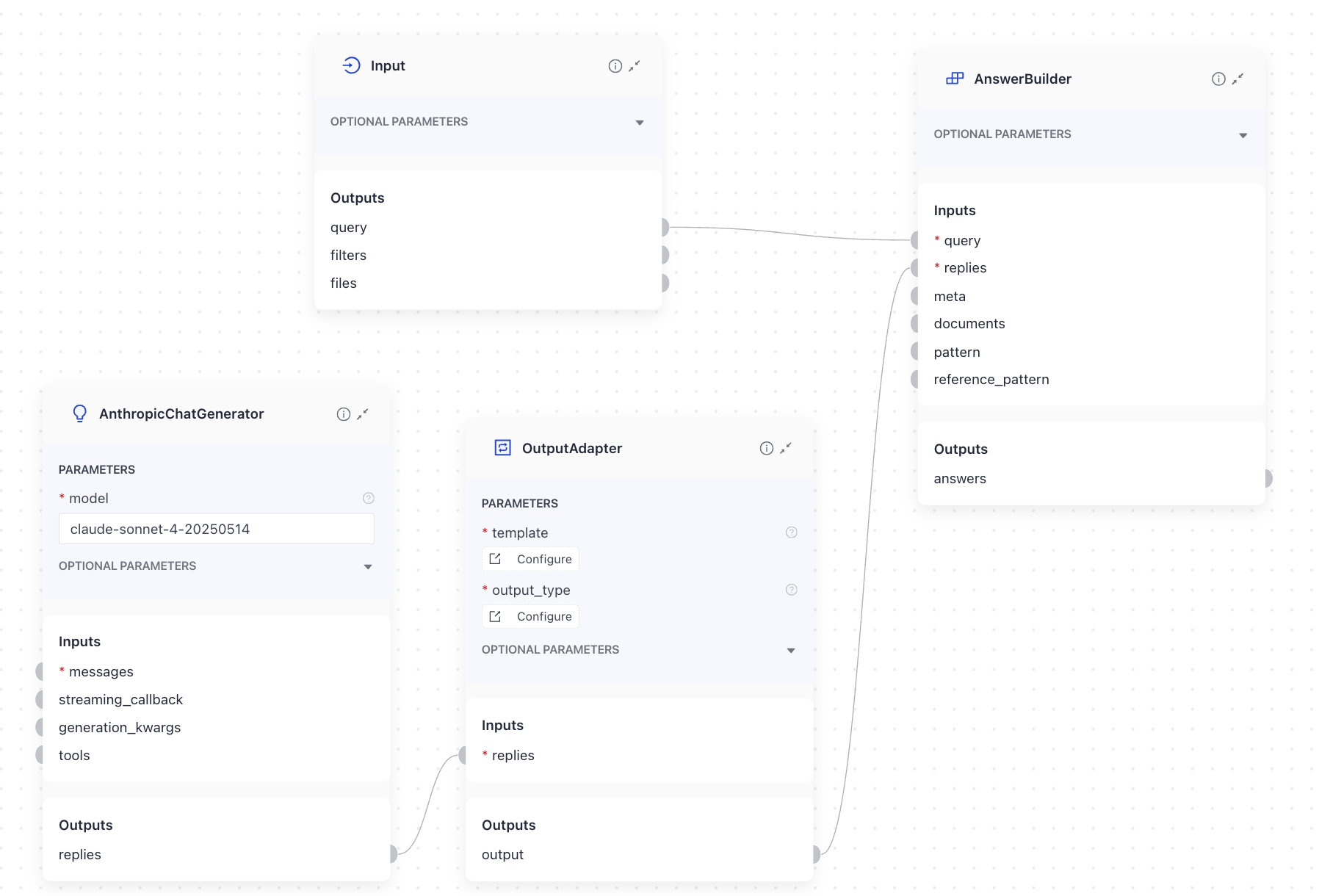Click the lightbulb icon on AnthropicChatGenerator
The width and height of the screenshot is (1319, 896).
coord(80,413)
